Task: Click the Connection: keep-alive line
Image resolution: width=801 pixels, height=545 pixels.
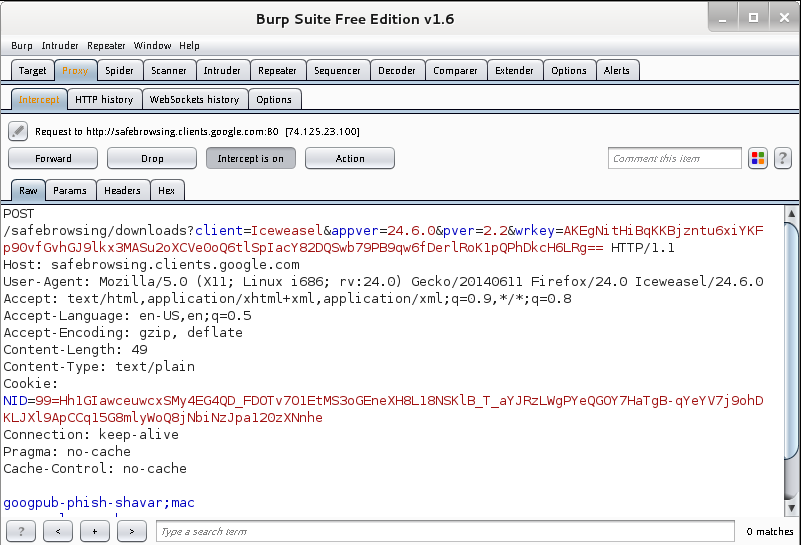Action: [91, 434]
